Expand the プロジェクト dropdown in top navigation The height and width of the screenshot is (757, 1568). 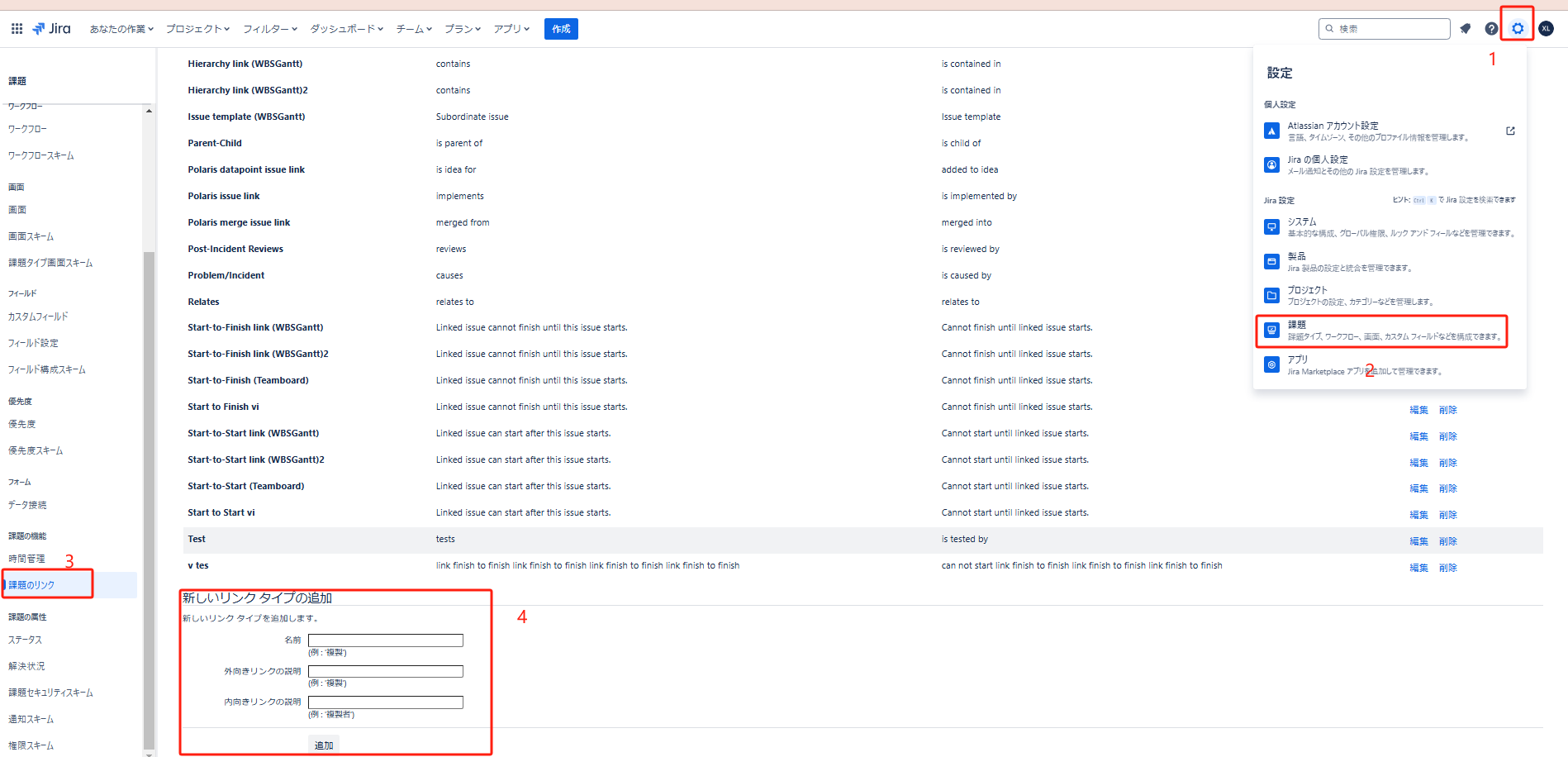(x=197, y=29)
